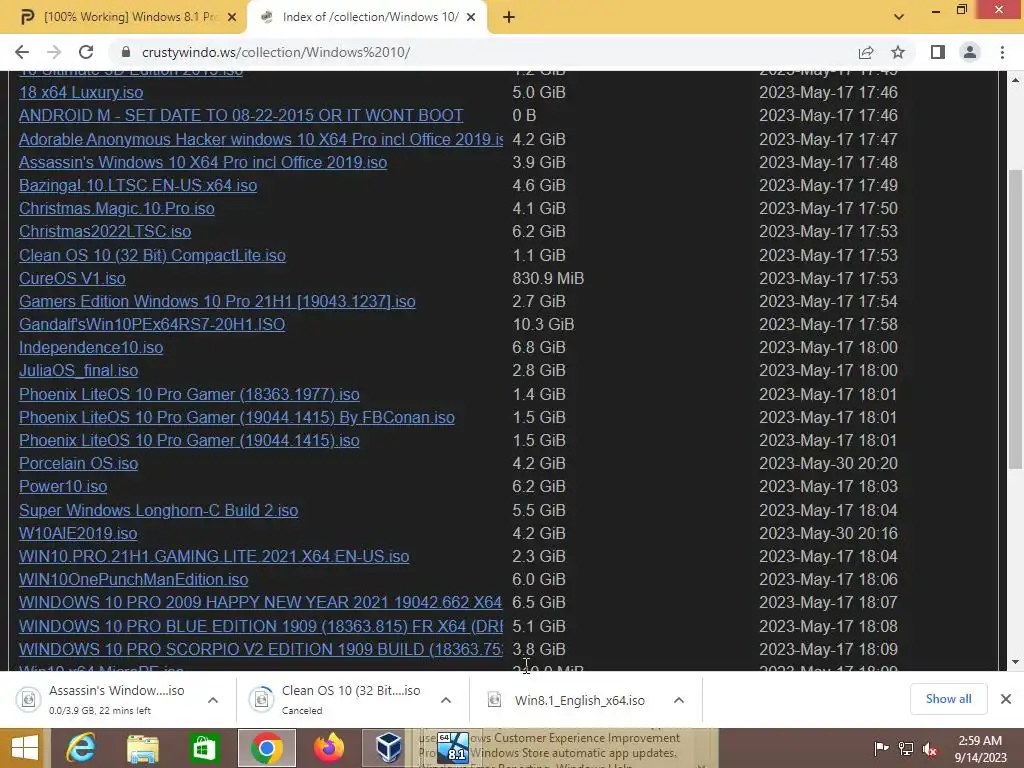
Task: Open WINDOWS 10 PRO 2009 HAPPY NEW YEAR link
Action: tap(261, 603)
